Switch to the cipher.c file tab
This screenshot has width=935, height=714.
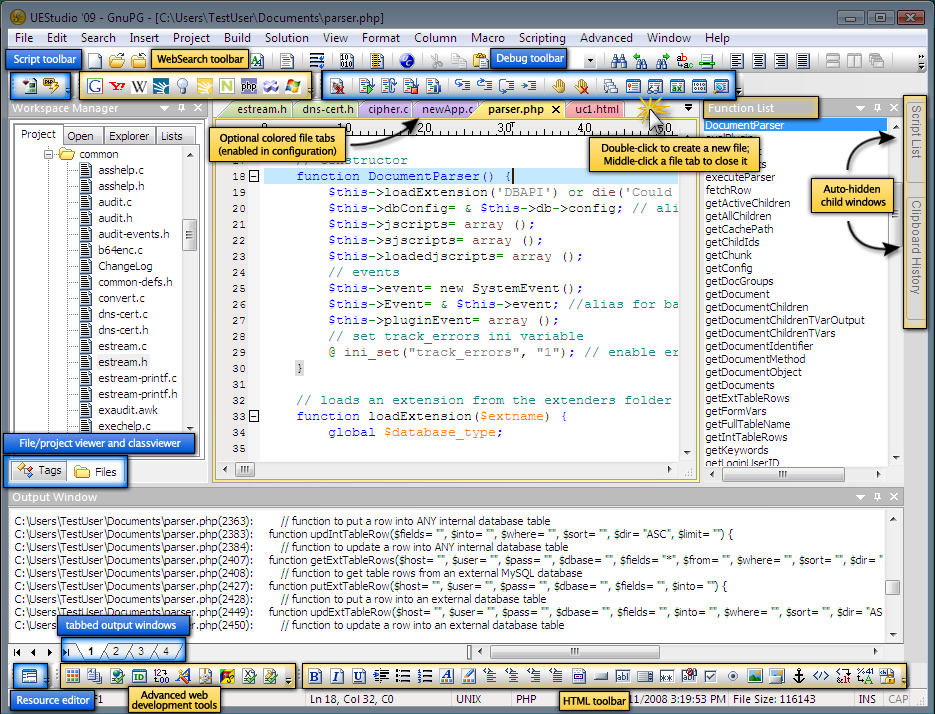[388, 109]
